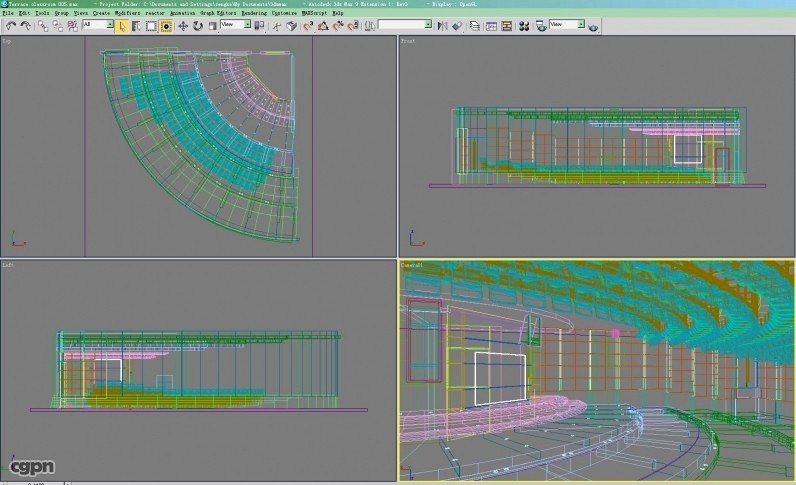This screenshot has width=796, height=485.
Task: Click the Use Pivot Point Center icon
Action: pos(259,25)
